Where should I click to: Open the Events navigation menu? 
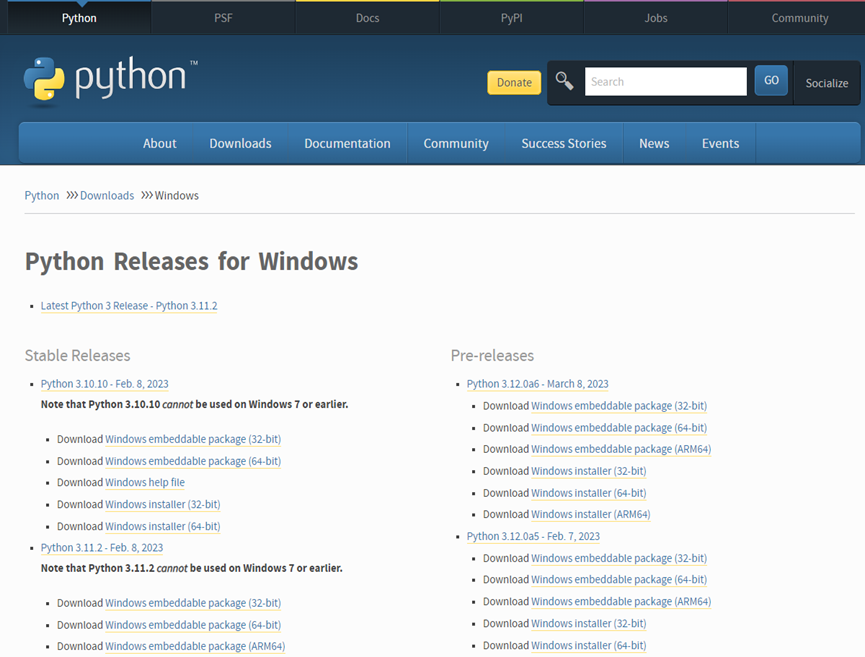(x=720, y=143)
